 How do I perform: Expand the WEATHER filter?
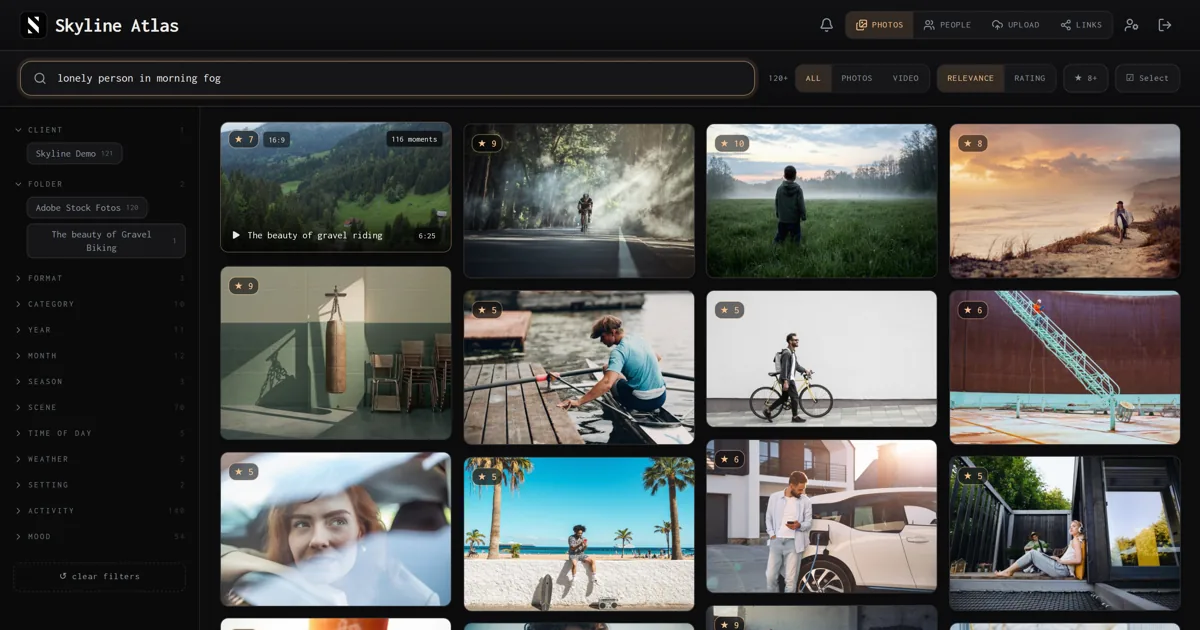point(100,459)
